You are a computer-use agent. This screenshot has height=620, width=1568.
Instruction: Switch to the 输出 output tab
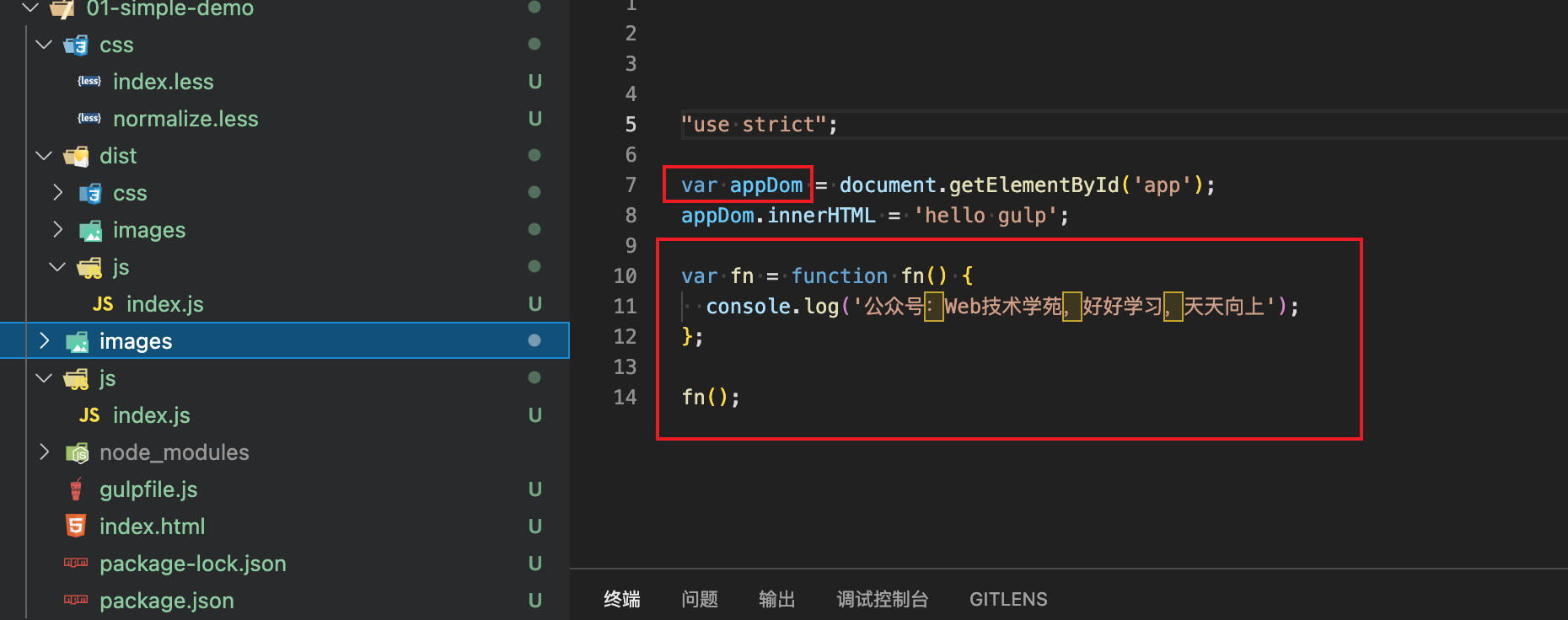[x=777, y=599]
